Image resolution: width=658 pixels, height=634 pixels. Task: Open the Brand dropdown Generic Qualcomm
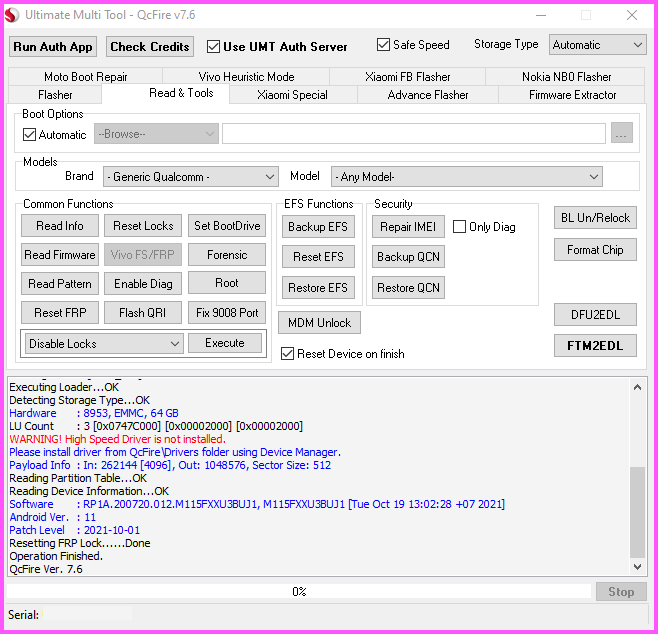pos(191,177)
